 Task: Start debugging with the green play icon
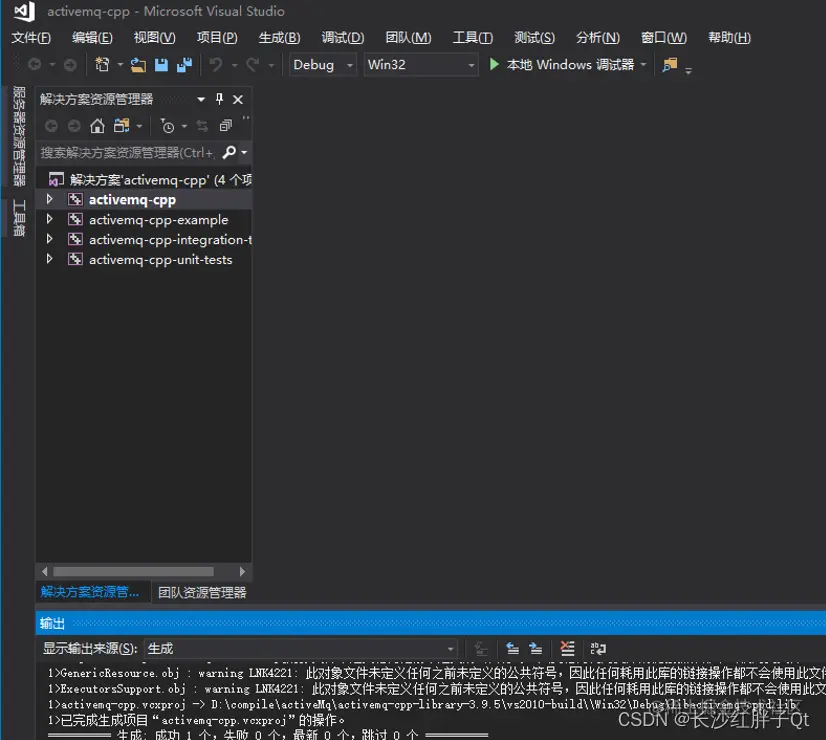click(494, 64)
